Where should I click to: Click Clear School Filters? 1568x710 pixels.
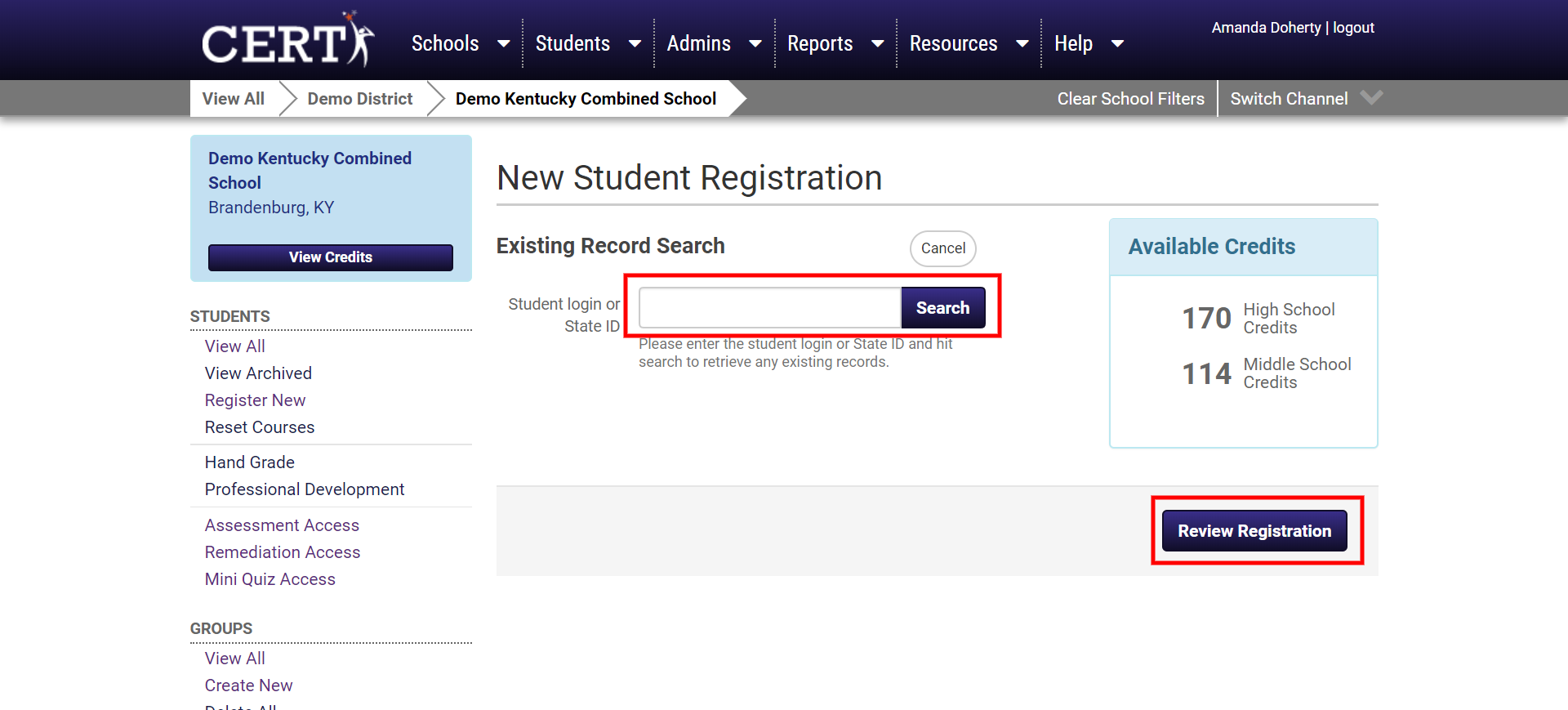[x=1130, y=99]
